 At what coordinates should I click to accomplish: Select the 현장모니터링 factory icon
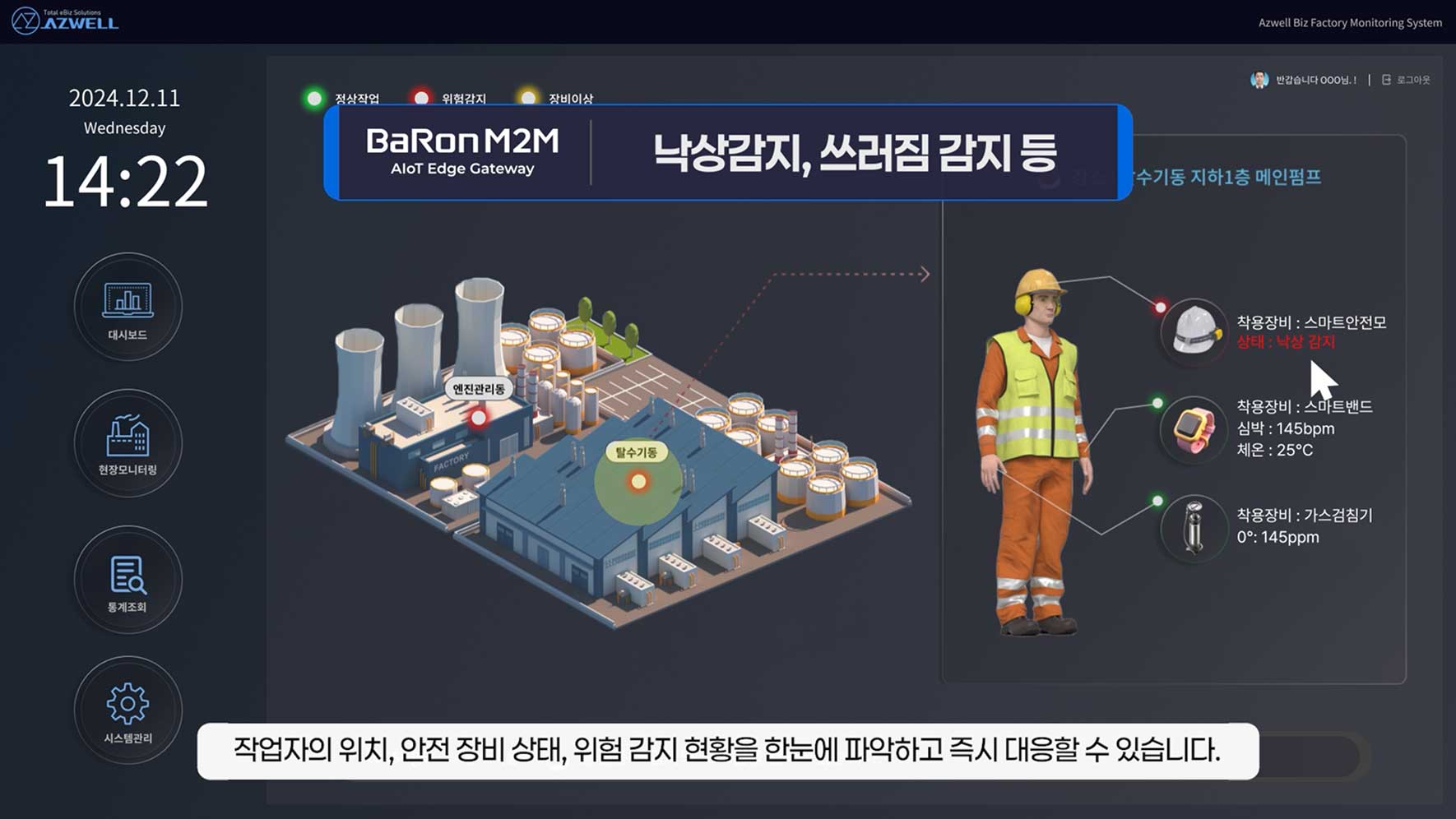[x=128, y=442]
